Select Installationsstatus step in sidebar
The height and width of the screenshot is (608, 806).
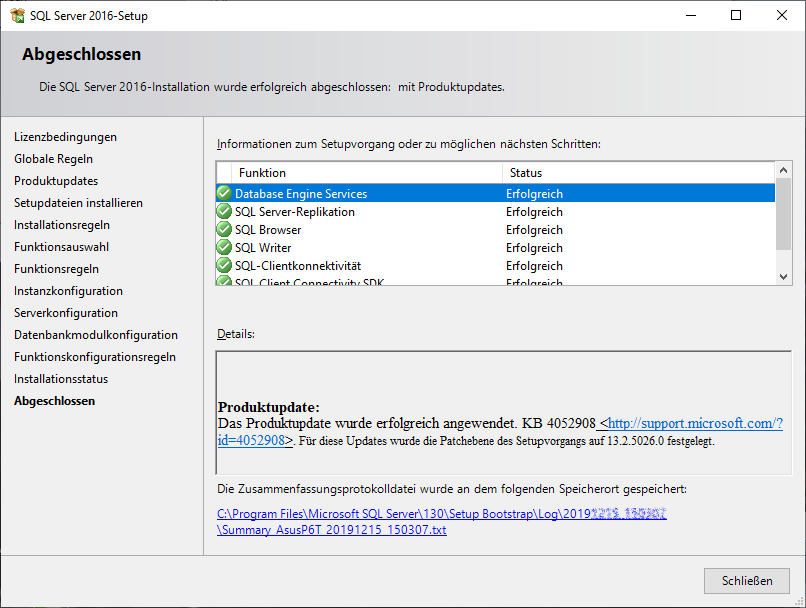point(61,379)
